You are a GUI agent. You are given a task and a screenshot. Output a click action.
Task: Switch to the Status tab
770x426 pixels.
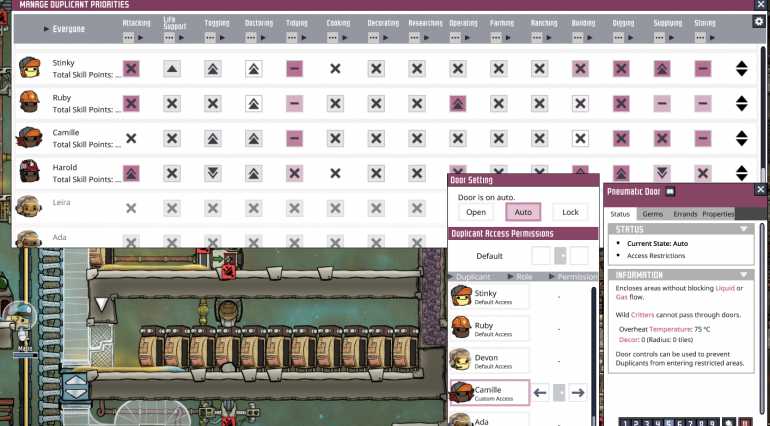coord(620,214)
